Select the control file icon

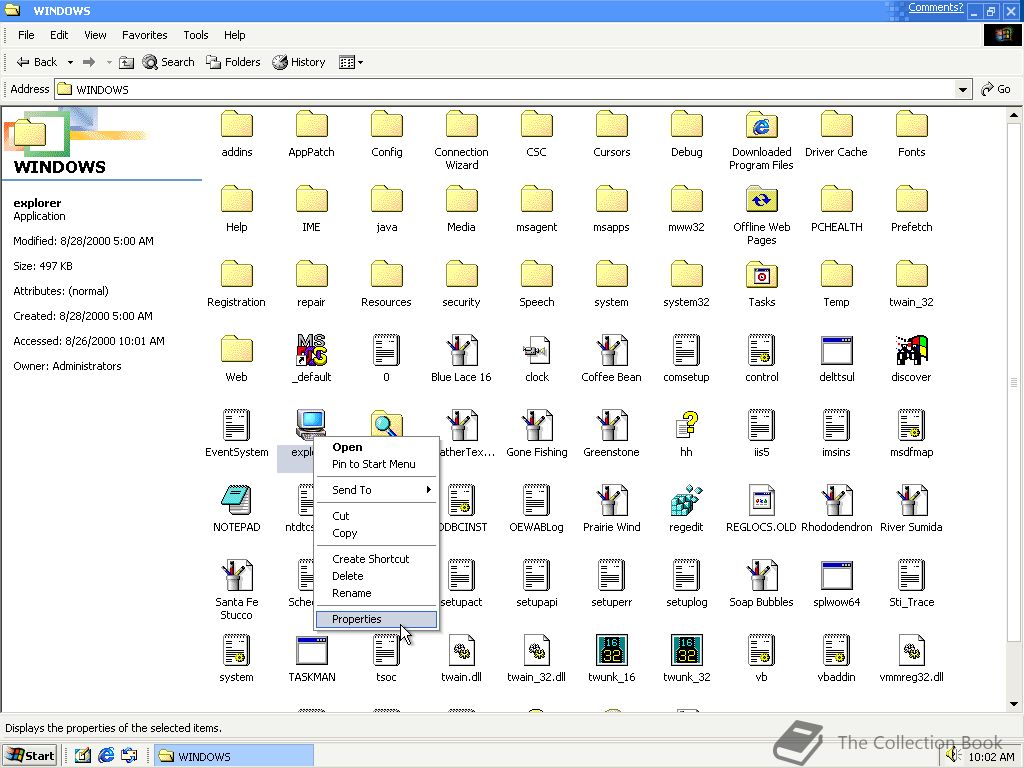click(x=761, y=351)
